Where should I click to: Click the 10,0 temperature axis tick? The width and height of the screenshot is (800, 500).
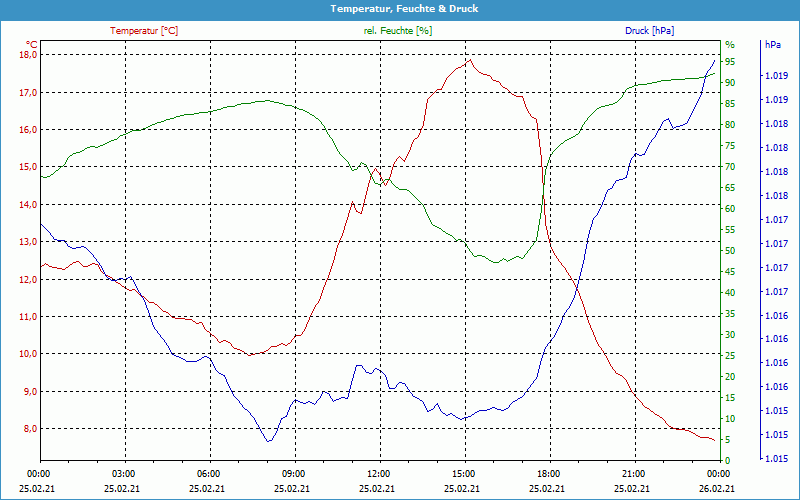point(29,354)
